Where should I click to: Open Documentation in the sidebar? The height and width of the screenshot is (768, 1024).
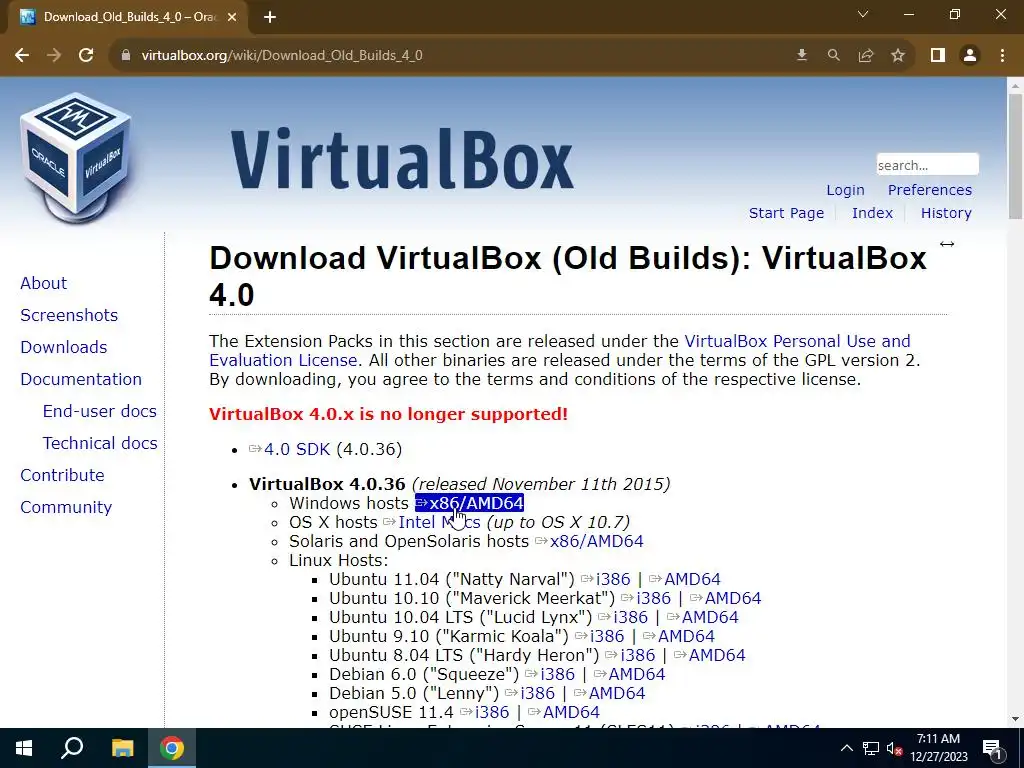tap(81, 379)
